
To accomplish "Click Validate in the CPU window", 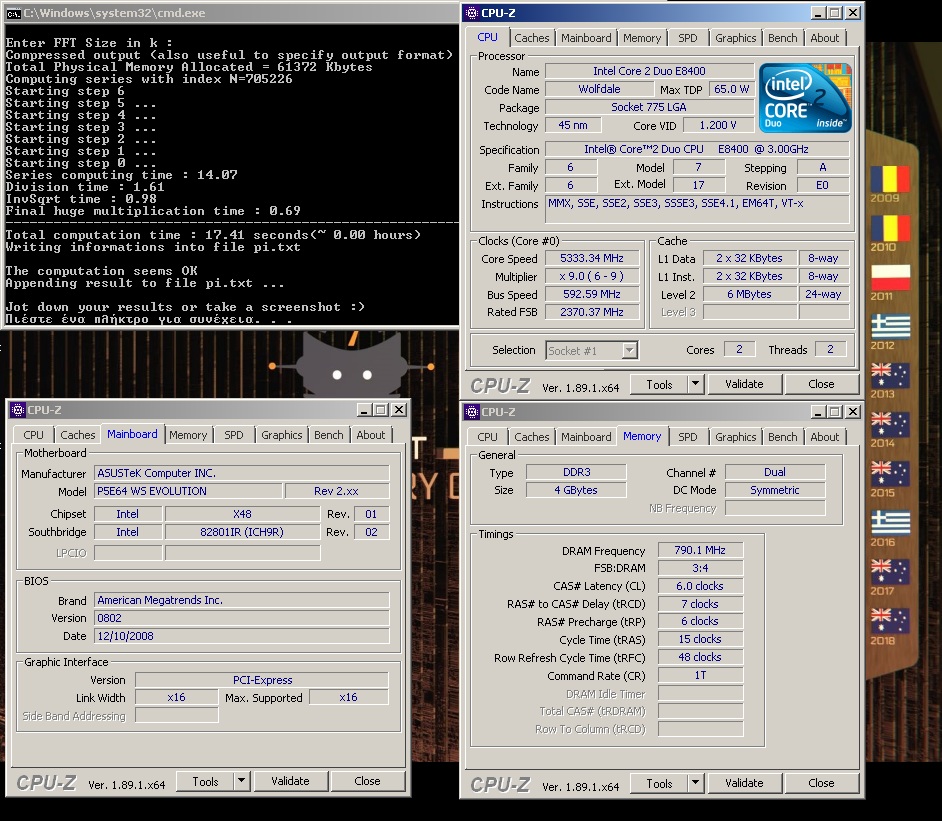I will coord(744,384).
